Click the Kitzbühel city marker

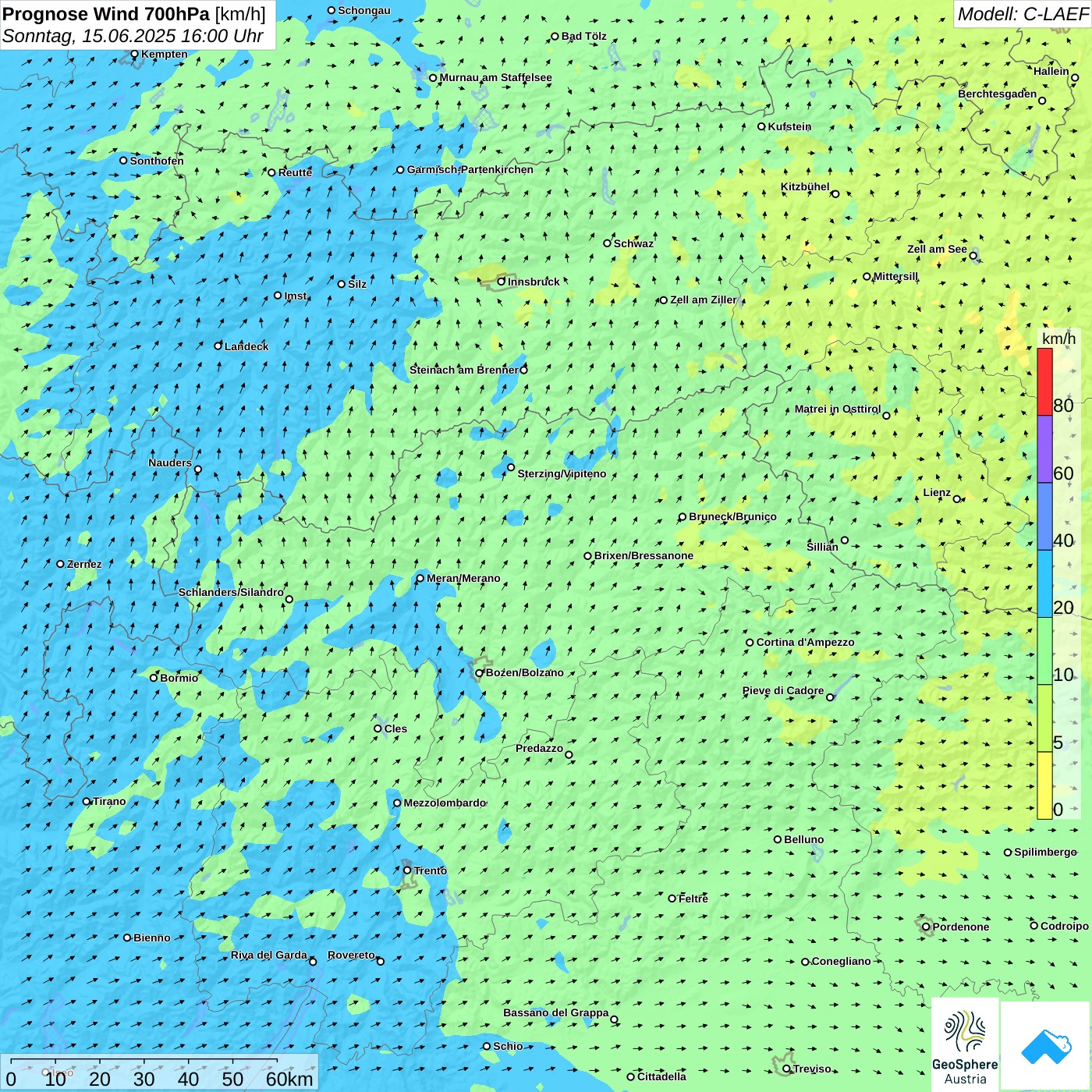pos(835,194)
